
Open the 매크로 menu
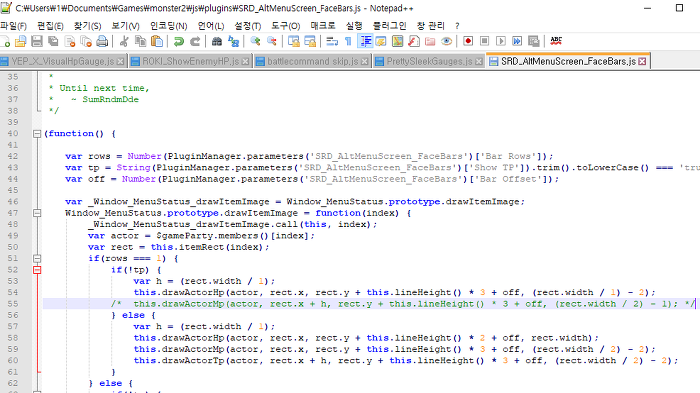(323, 26)
